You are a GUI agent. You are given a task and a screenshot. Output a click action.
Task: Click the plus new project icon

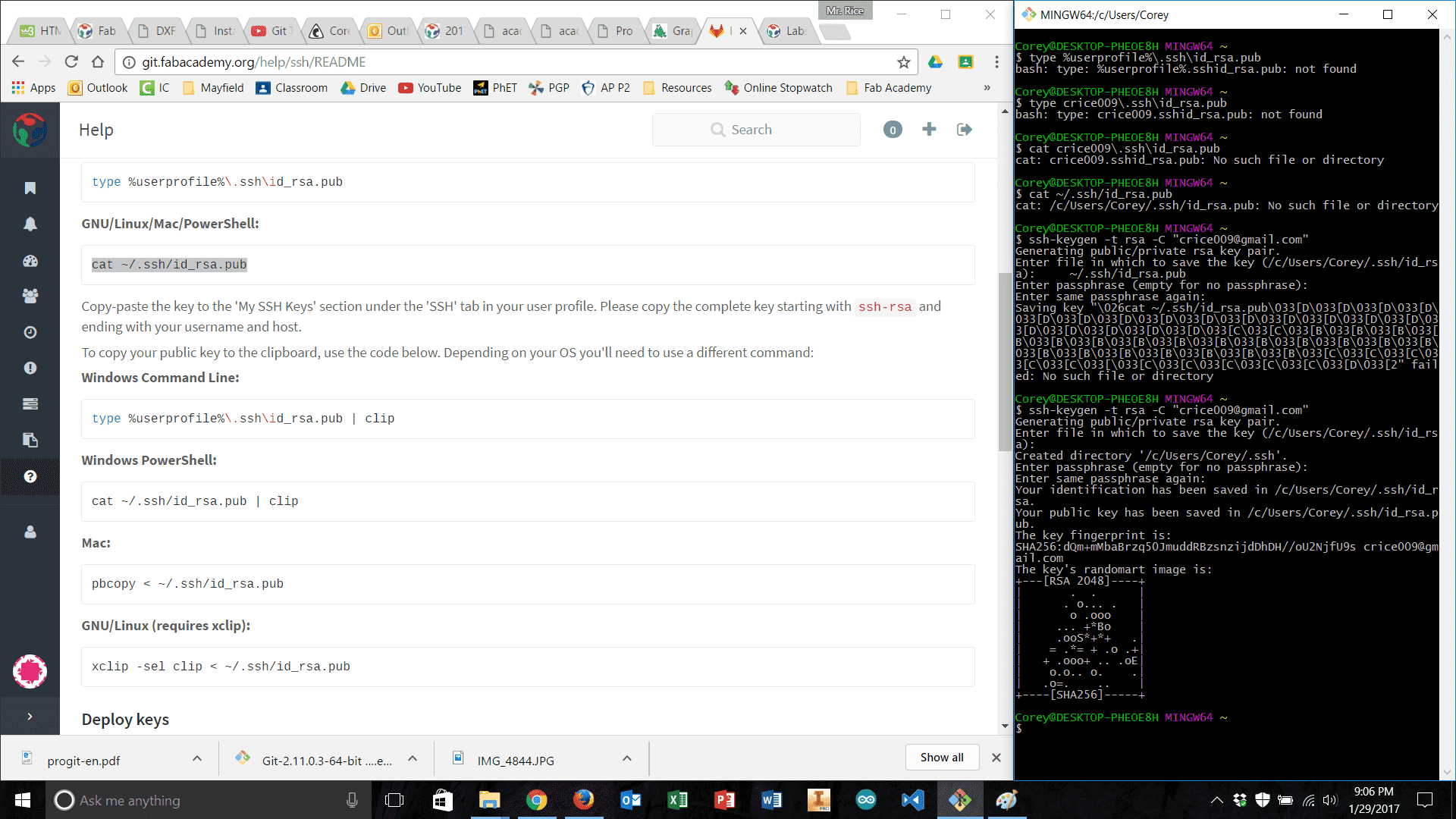coord(929,130)
